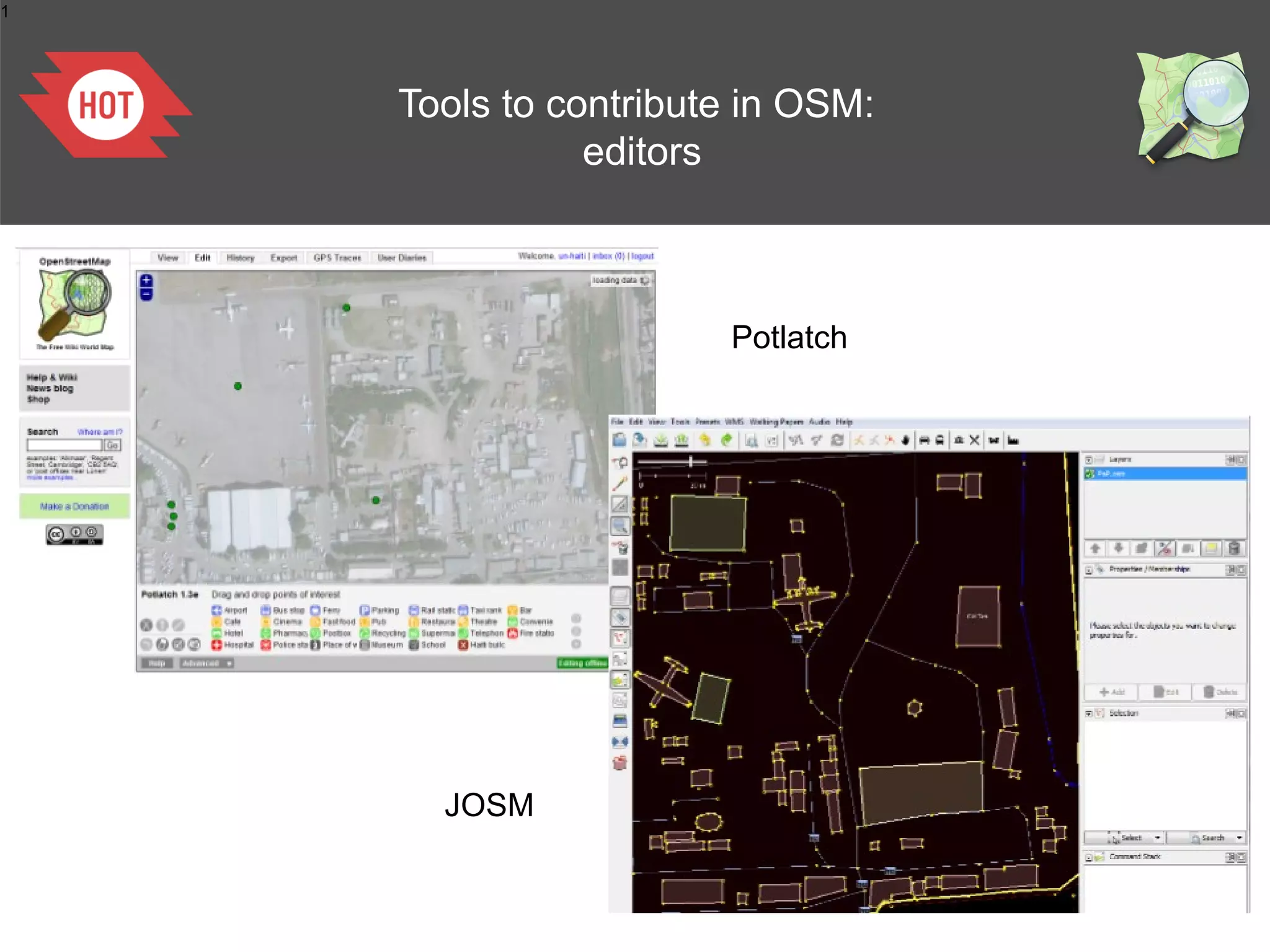Click the Delete button in Properties panel
Viewport: 1270px width, 952px height.
[x=1220, y=692]
